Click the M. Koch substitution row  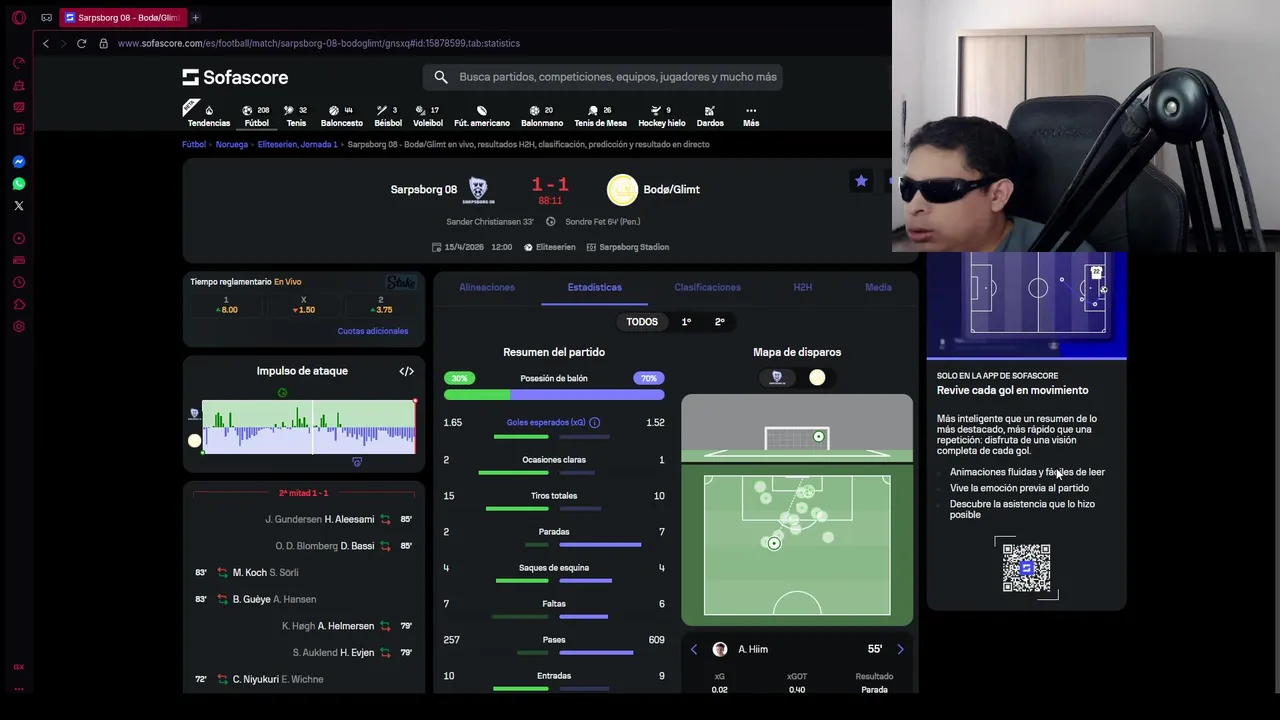pyautogui.click(x=304, y=572)
